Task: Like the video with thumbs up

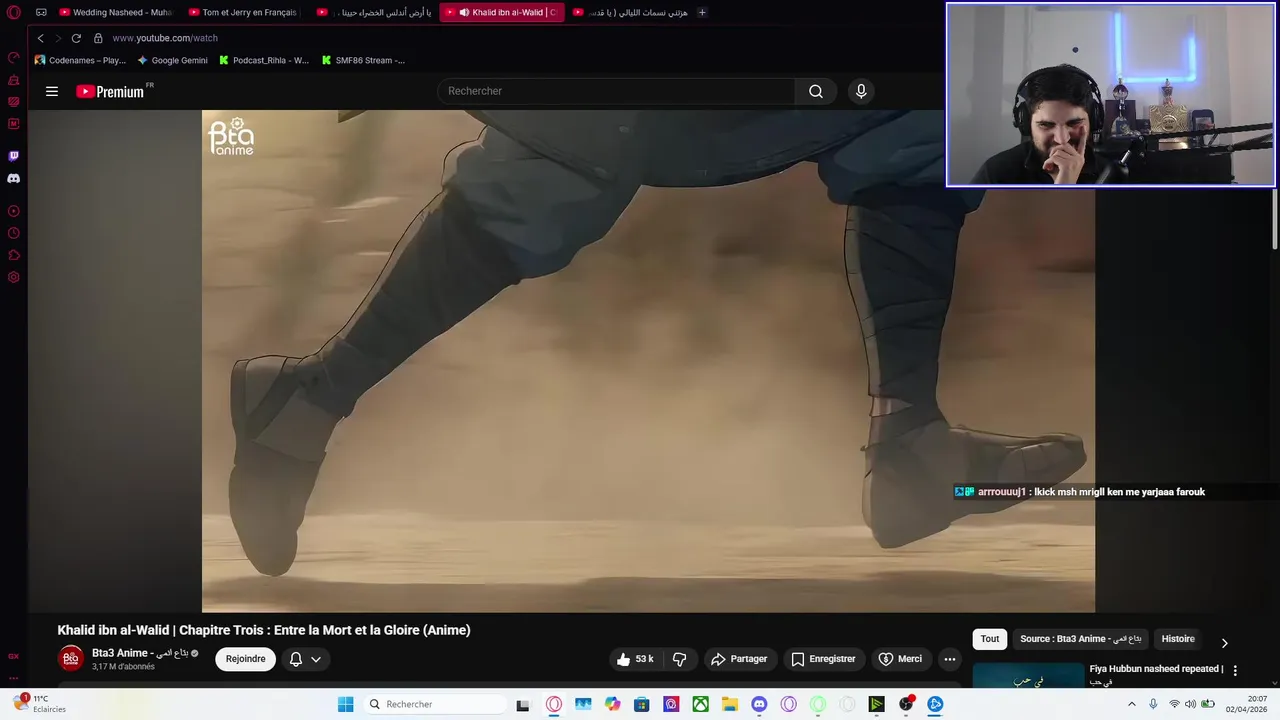Action: pos(635,659)
